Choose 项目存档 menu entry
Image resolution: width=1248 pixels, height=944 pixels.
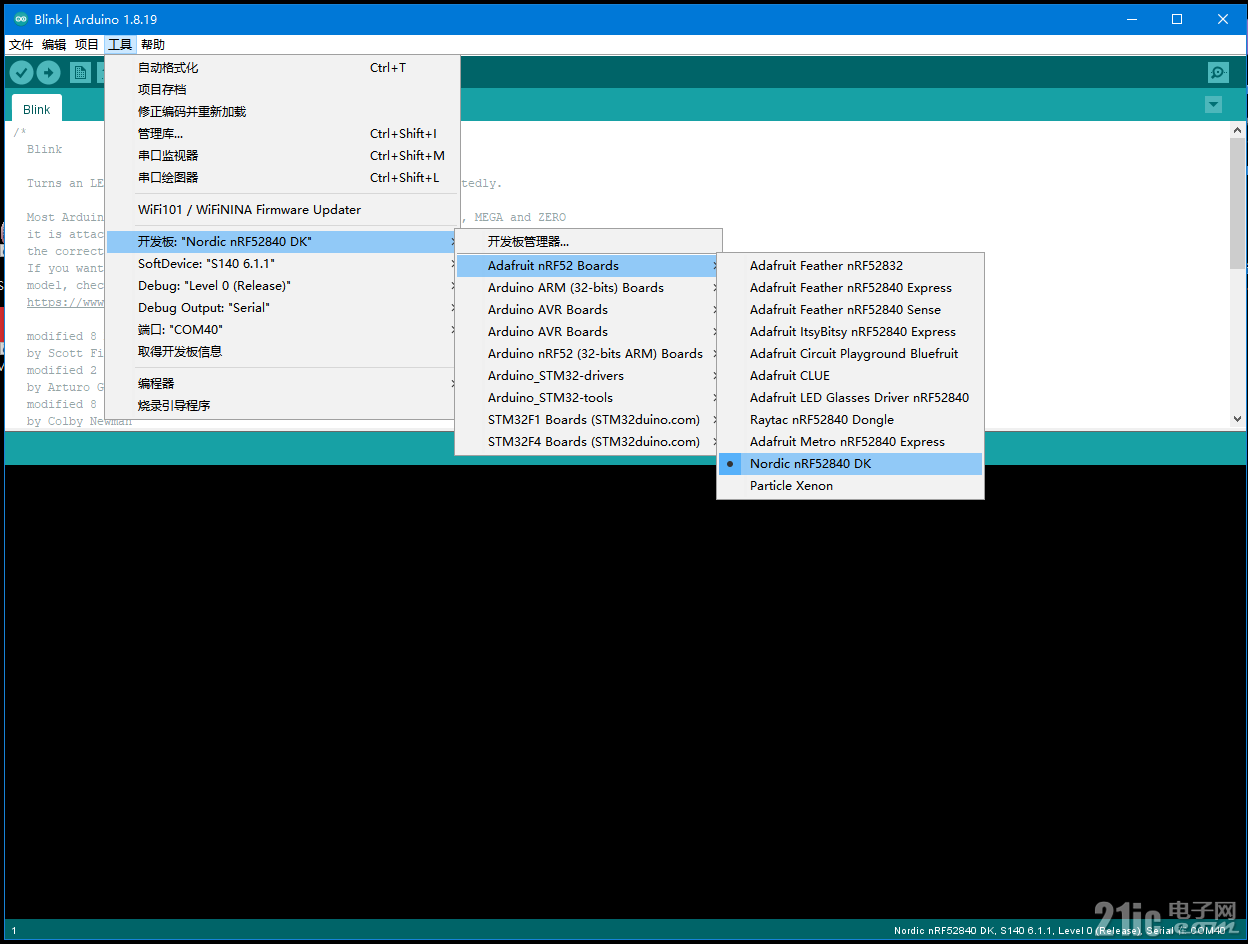pyautogui.click(x=283, y=90)
